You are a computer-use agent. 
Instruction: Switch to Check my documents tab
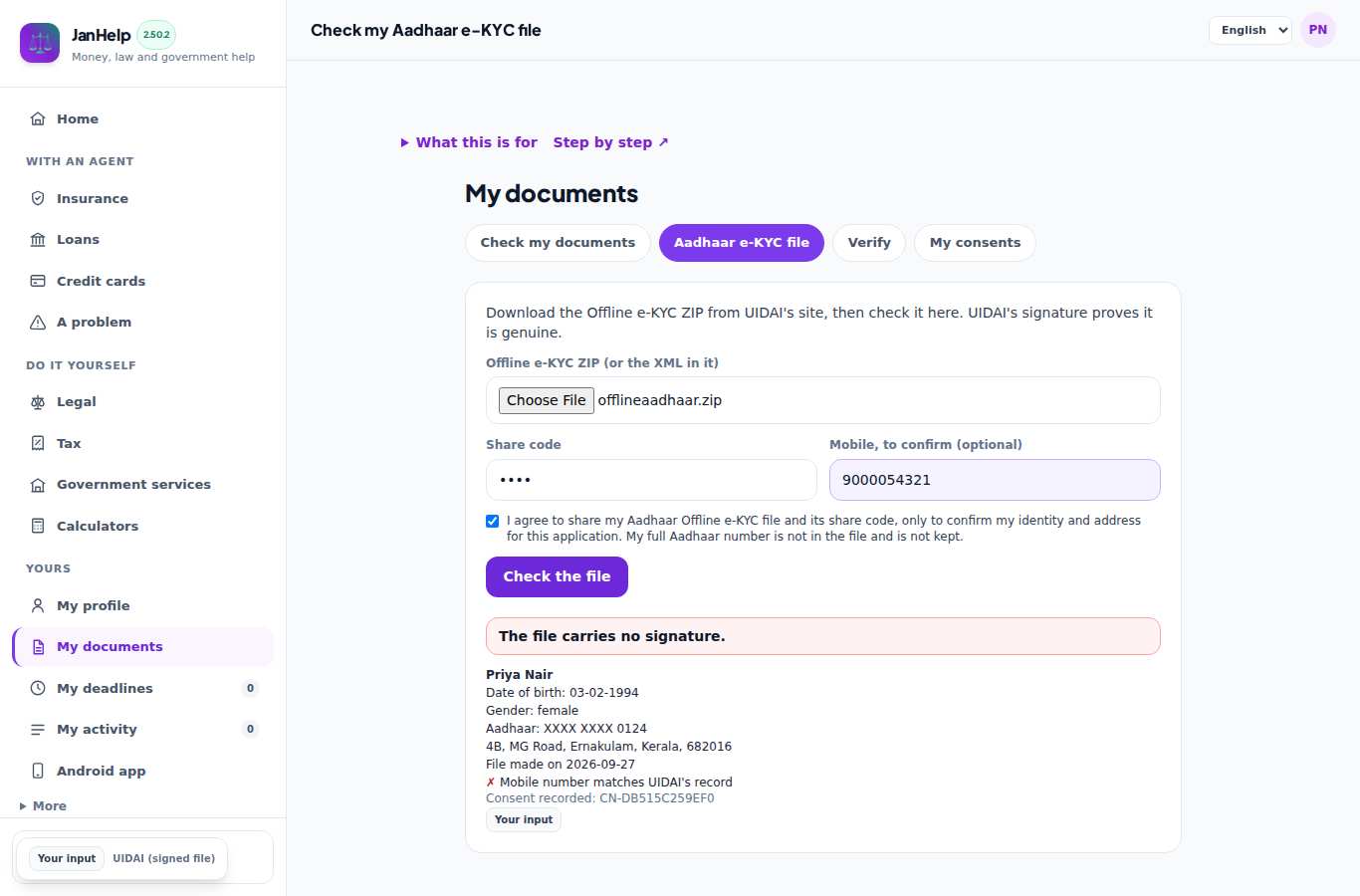[558, 243]
